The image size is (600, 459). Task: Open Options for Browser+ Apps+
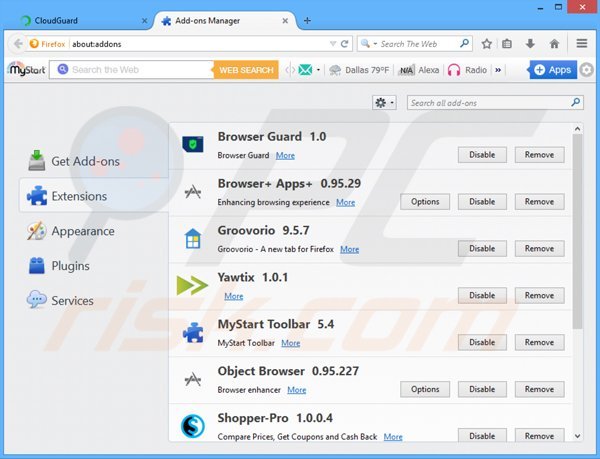point(425,202)
